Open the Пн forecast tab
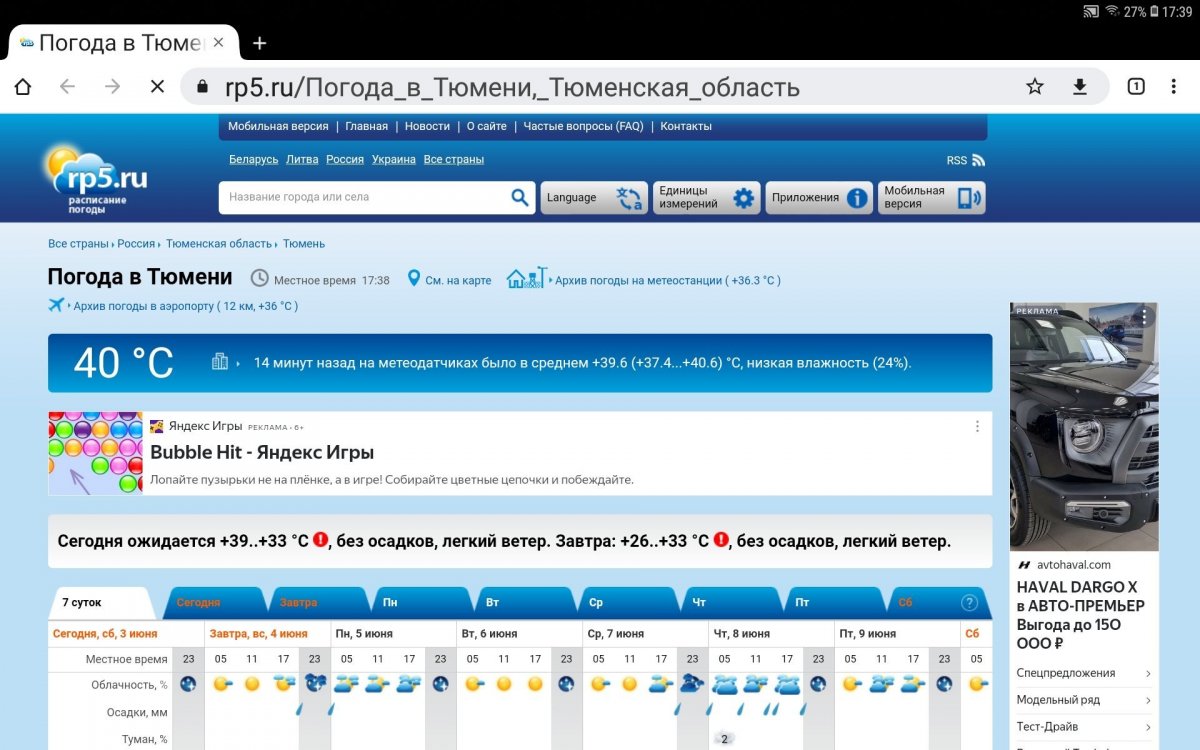This screenshot has height=750, width=1200. tap(391, 603)
